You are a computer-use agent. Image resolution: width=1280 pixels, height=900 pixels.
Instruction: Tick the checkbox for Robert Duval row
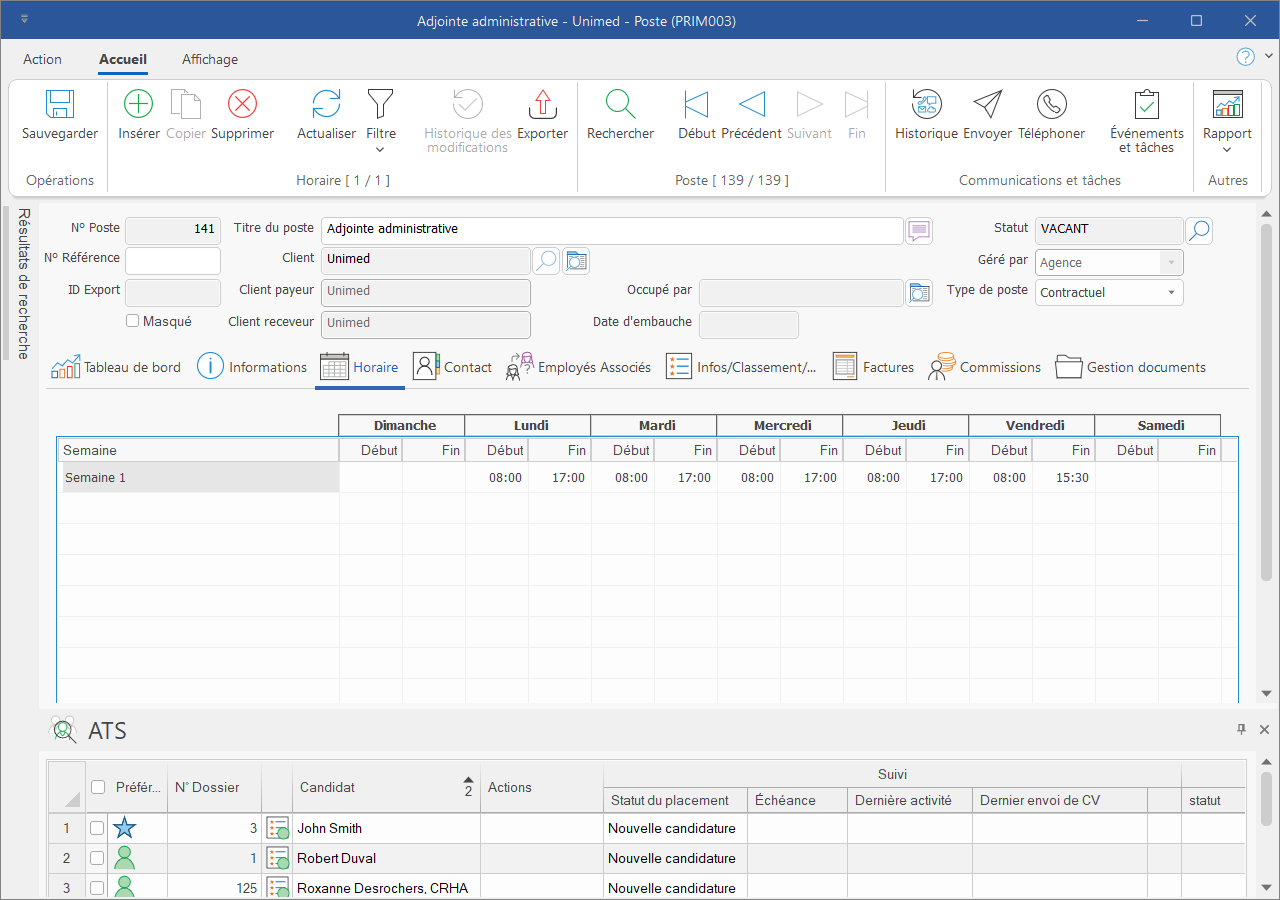coord(97,858)
